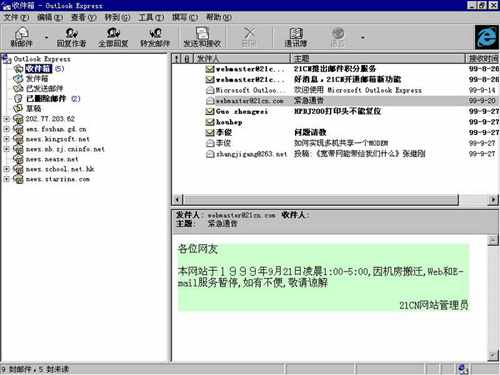Expand the 202.77.203.62 server node
This screenshot has width=500, height=375.
pos(6,119)
